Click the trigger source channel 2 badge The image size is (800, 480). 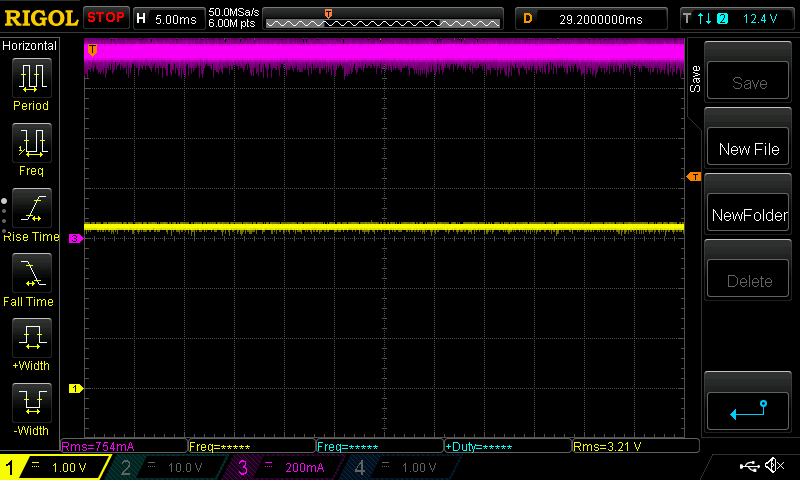722,19
